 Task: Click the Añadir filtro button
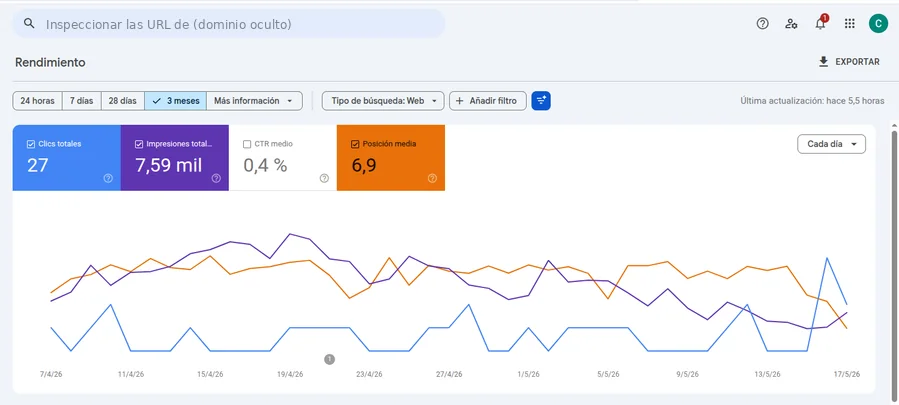pos(488,101)
